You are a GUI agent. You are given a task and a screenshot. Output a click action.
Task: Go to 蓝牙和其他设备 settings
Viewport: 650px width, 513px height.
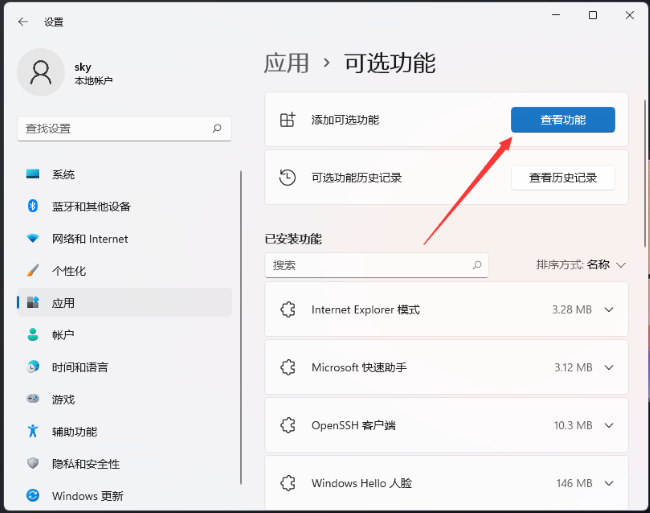tap(124, 206)
